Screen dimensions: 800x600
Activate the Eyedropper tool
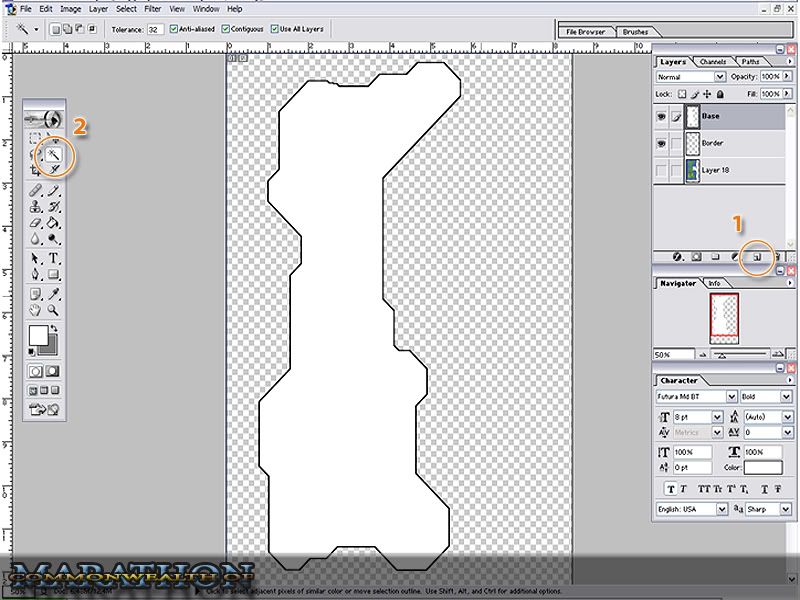pyautogui.click(x=54, y=293)
